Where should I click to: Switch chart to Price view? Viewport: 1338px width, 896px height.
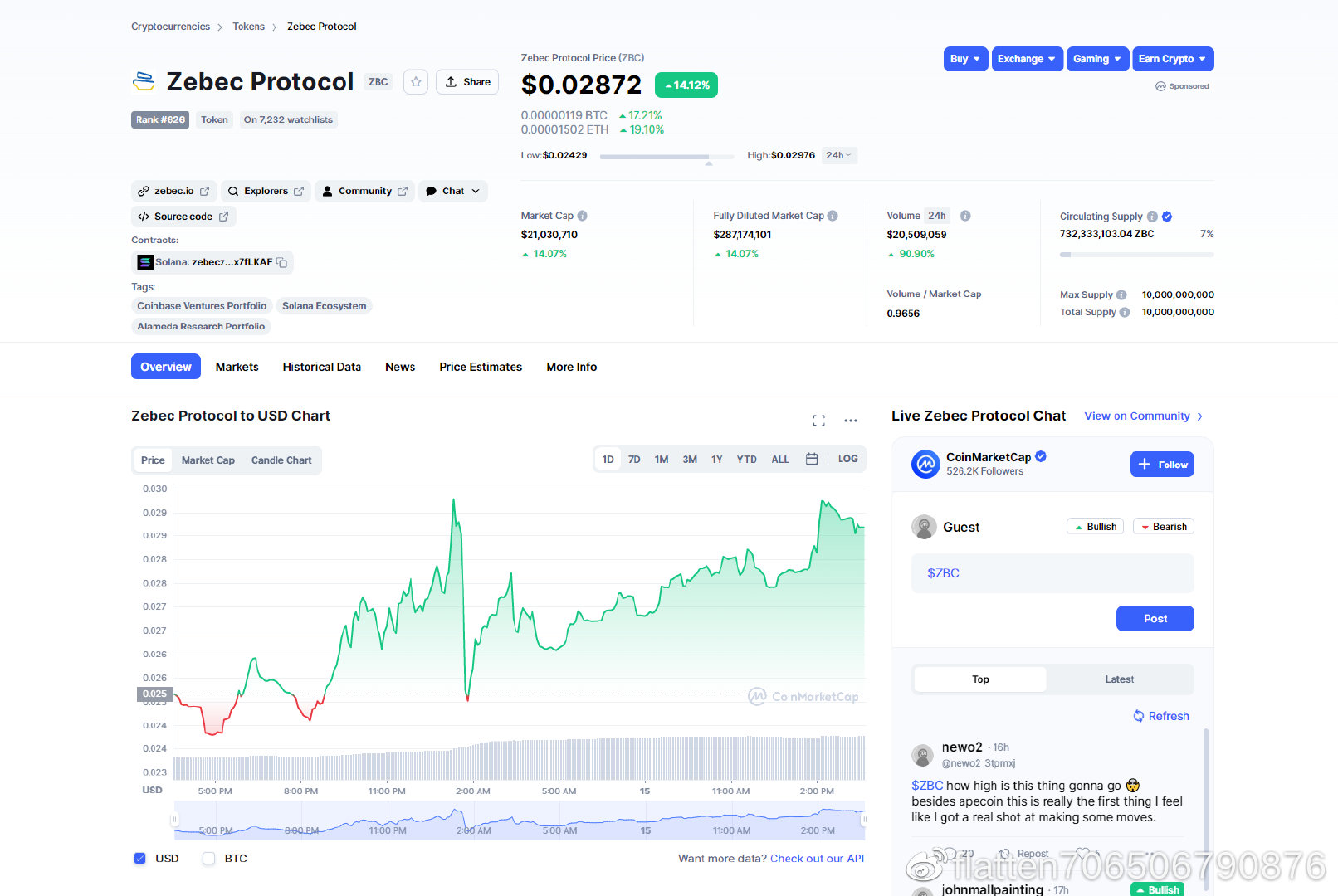(153, 460)
